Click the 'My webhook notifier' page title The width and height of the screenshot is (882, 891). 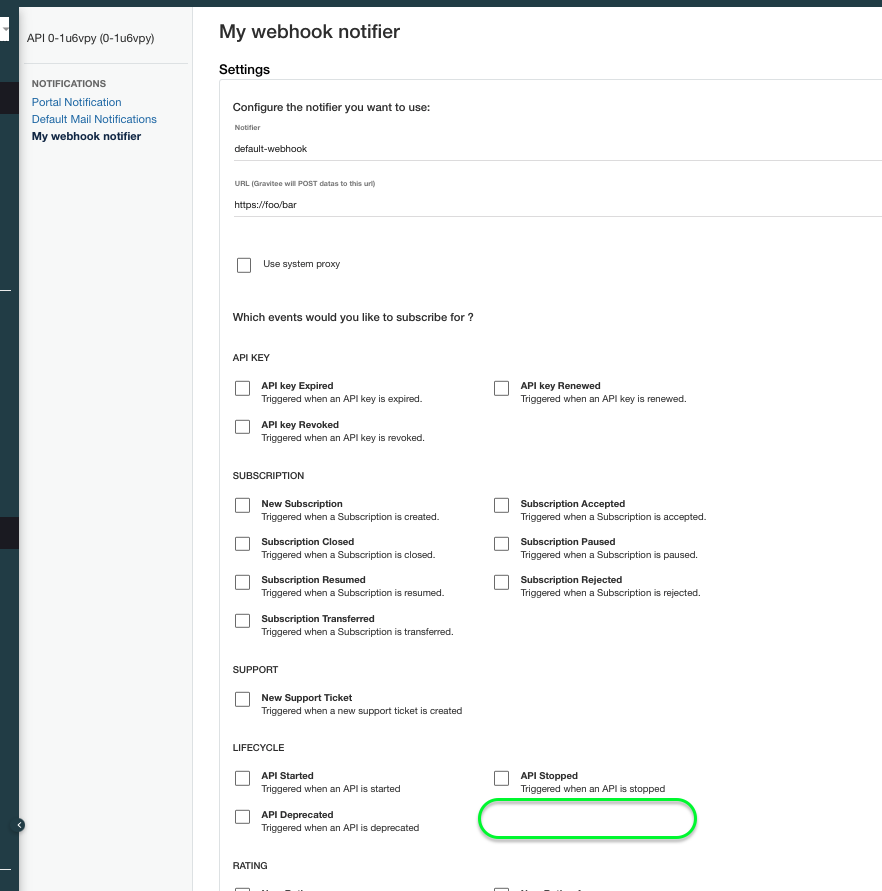(310, 32)
